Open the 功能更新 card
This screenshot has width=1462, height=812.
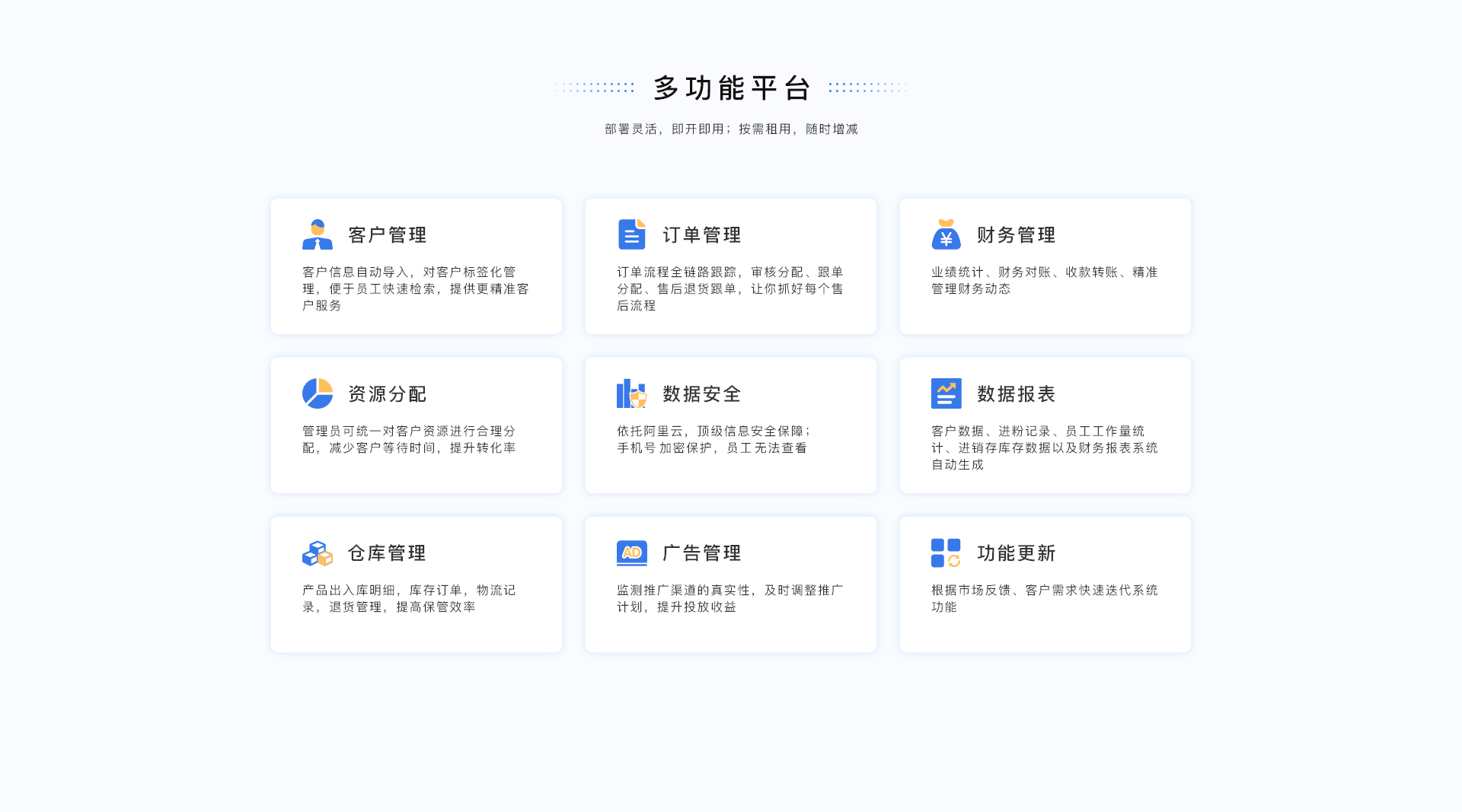tap(1044, 584)
